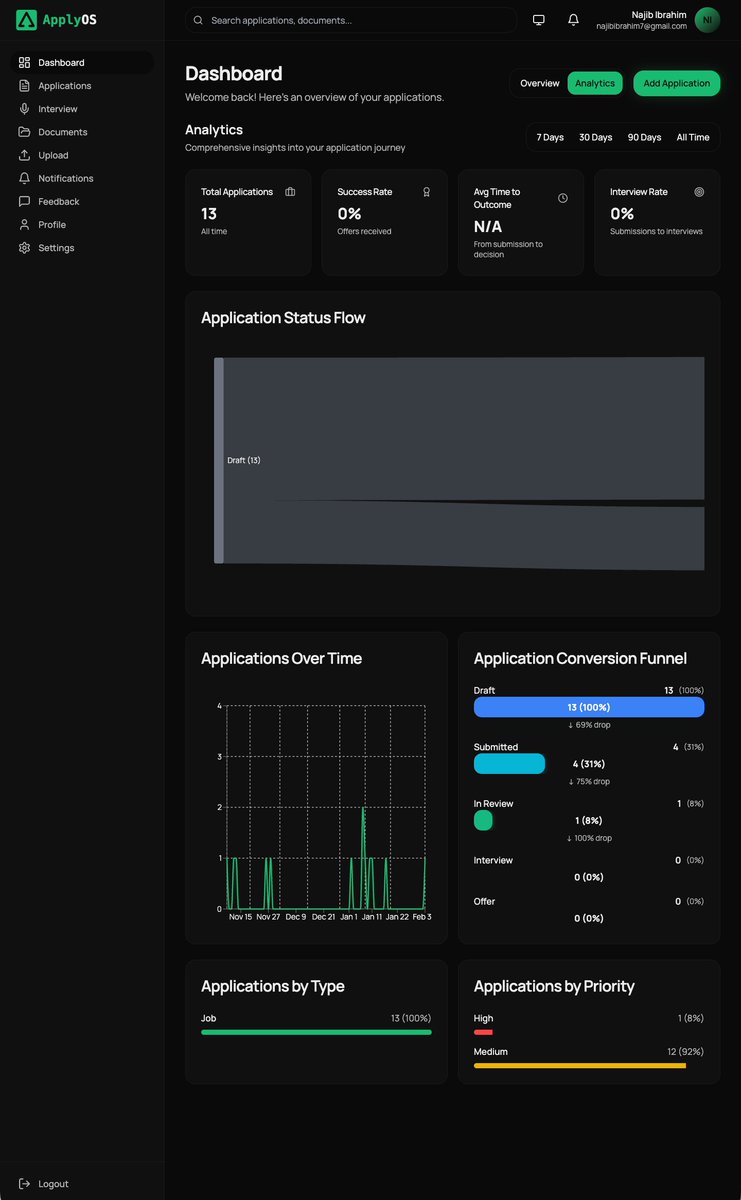741x1200 pixels.
Task: Click the N/A average time value
Action: [488, 227]
